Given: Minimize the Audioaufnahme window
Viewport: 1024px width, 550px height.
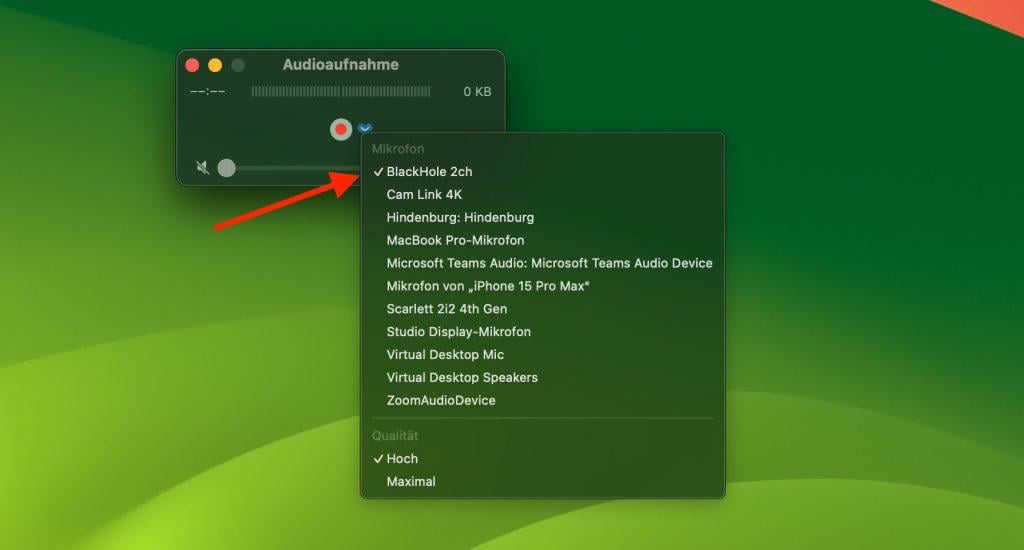Looking at the screenshot, I should 215,65.
